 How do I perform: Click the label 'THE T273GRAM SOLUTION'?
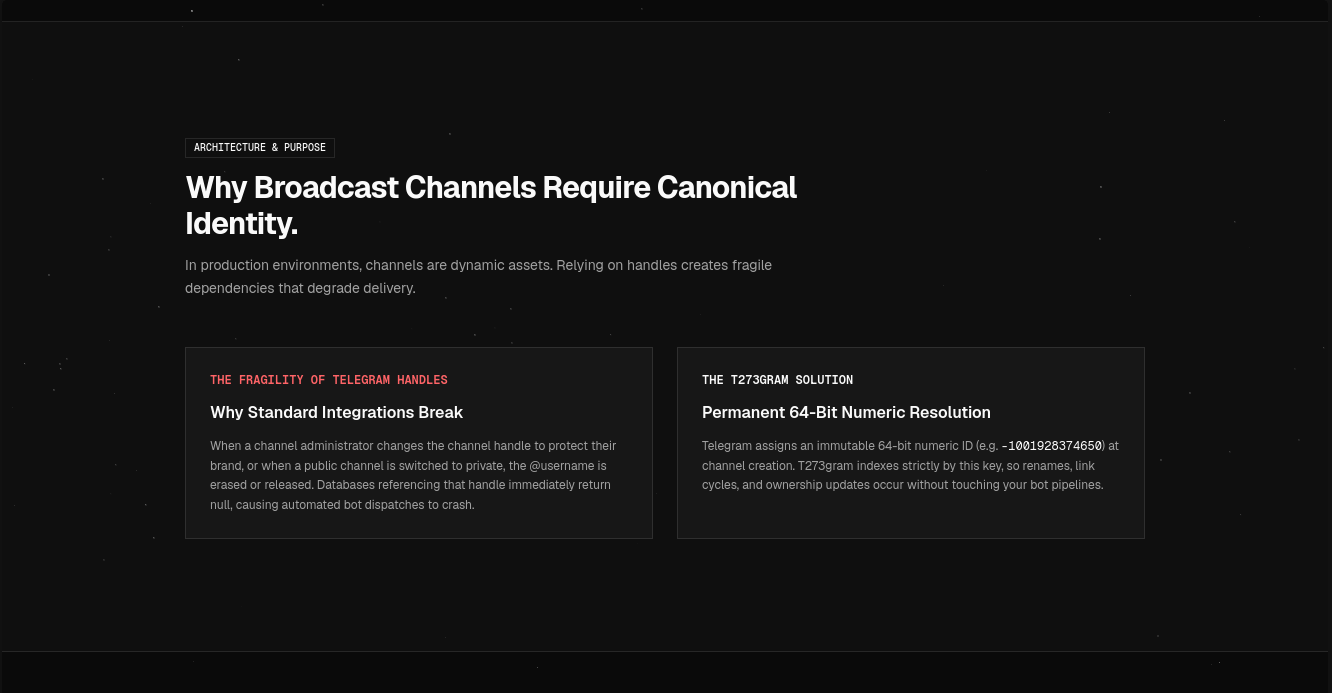point(778,380)
